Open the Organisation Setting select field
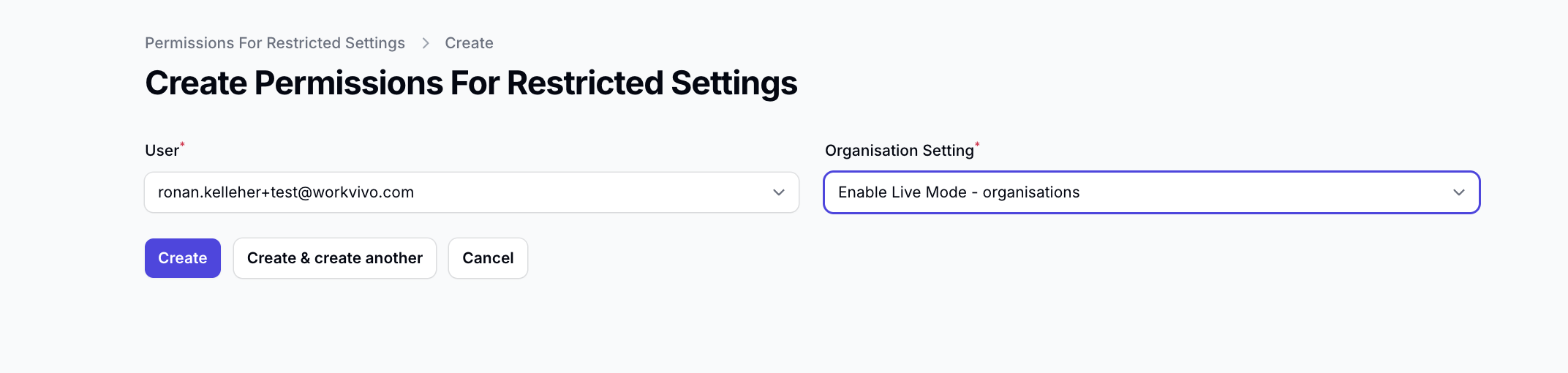Image resolution: width=1568 pixels, height=373 pixels. click(1152, 192)
